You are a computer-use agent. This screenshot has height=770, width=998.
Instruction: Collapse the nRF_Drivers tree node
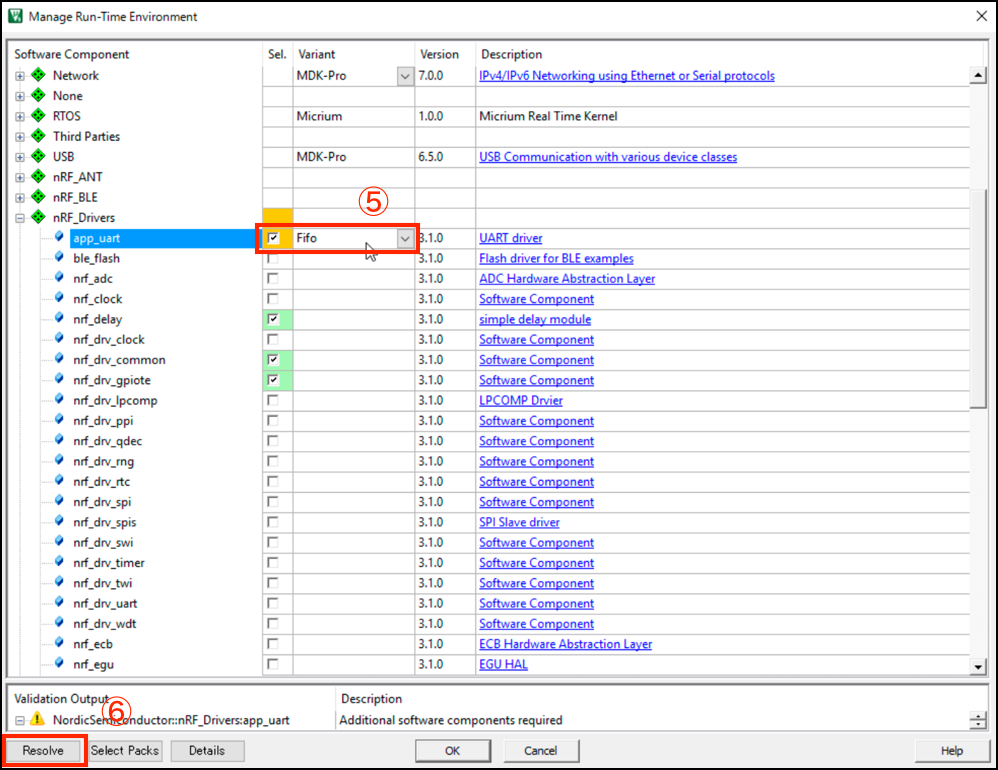click(x=20, y=218)
